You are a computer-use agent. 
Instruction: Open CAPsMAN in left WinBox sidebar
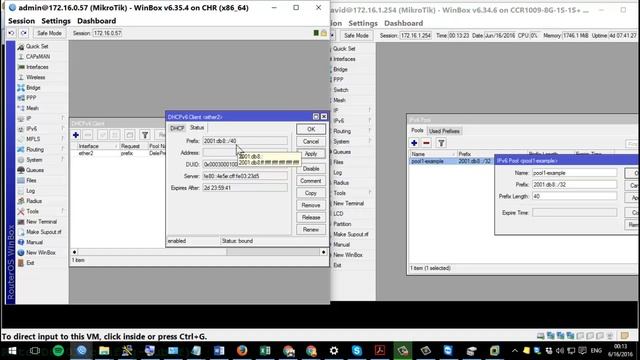pyautogui.click(x=38, y=57)
